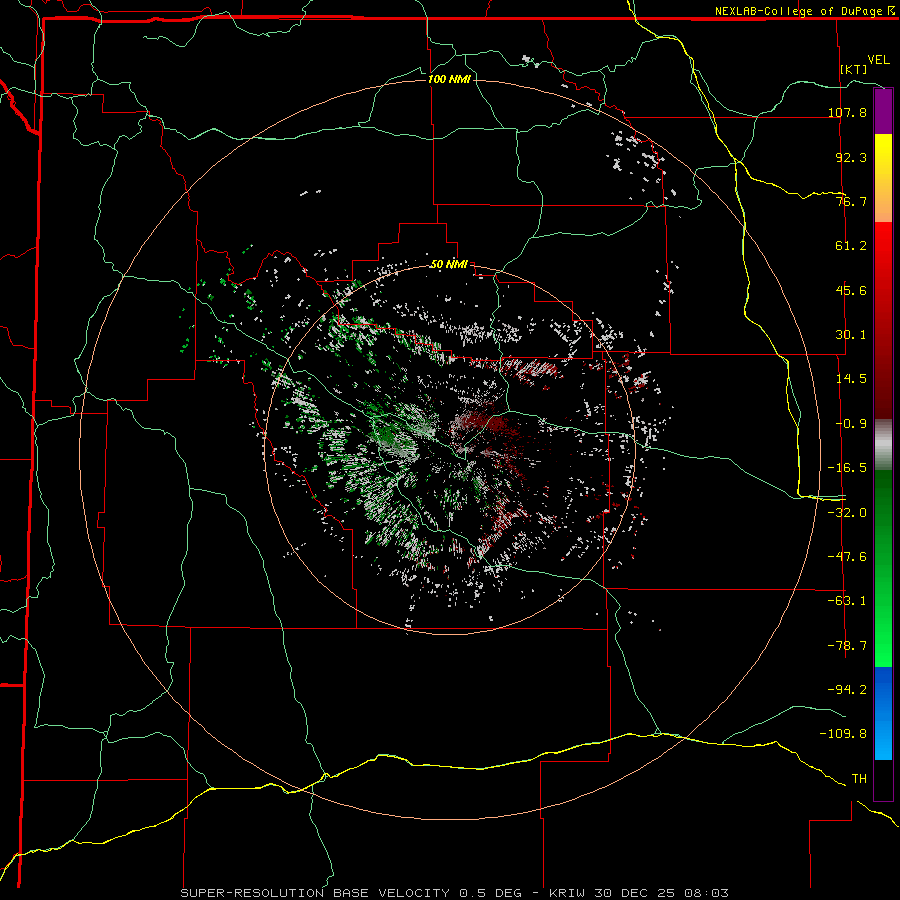The height and width of the screenshot is (900, 900).
Task: Select the -47.6 velocity value
Action: tap(847, 557)
